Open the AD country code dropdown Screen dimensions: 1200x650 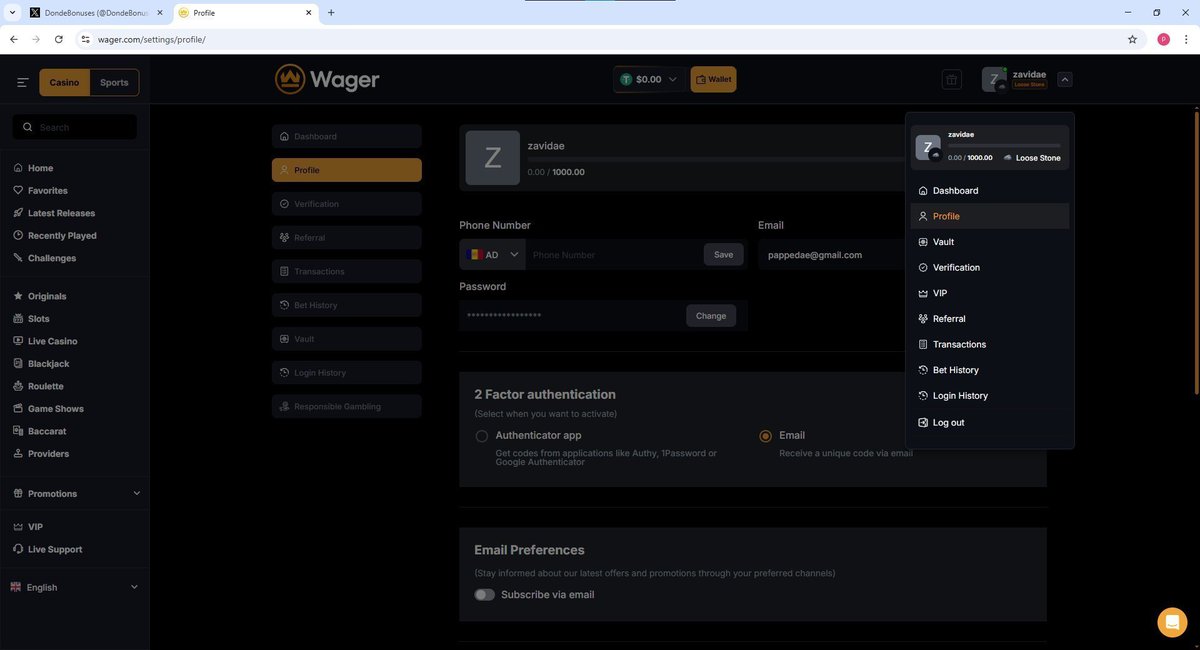point(493,255)
